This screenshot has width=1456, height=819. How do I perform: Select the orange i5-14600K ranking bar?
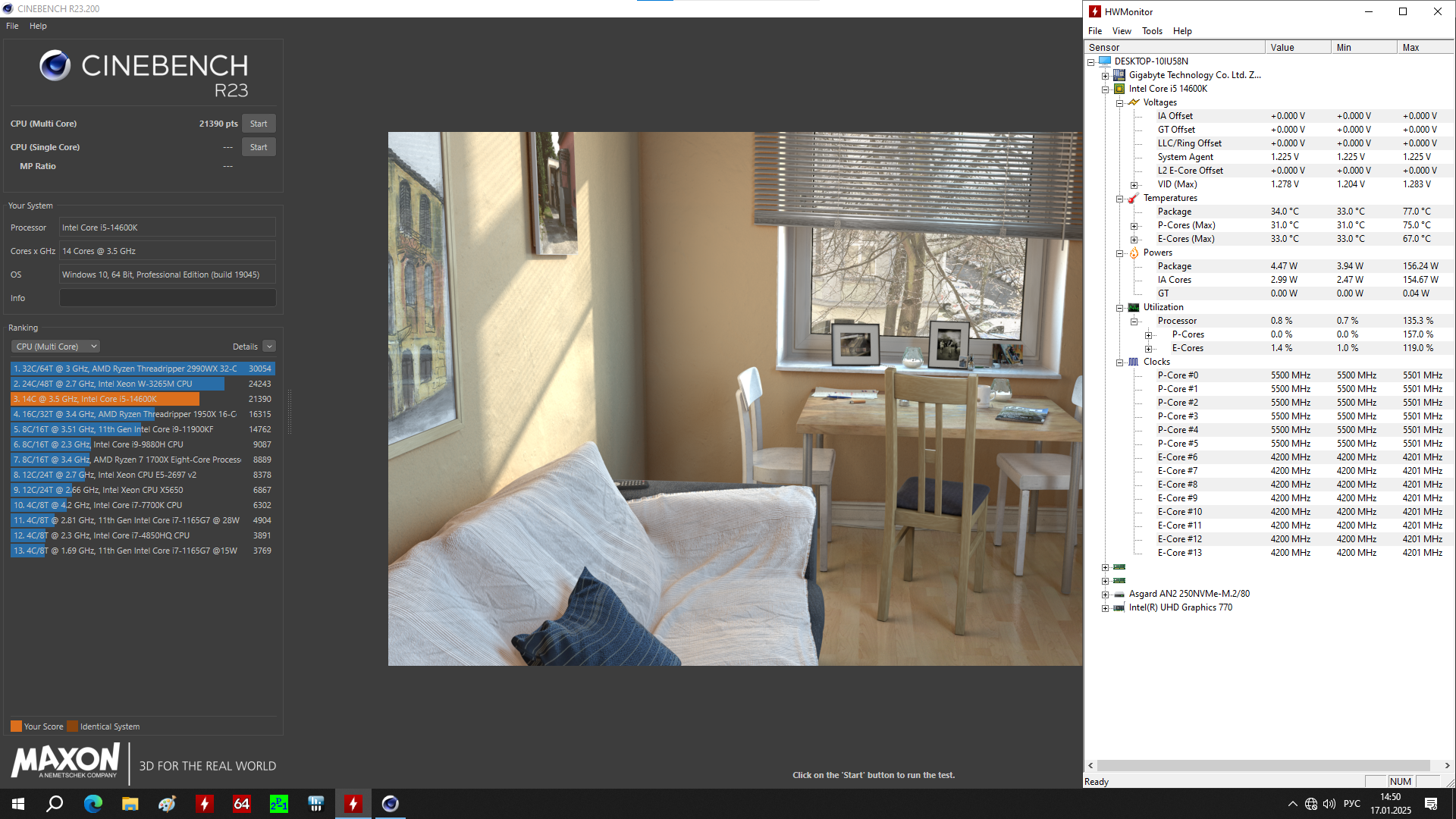point(105,399)
